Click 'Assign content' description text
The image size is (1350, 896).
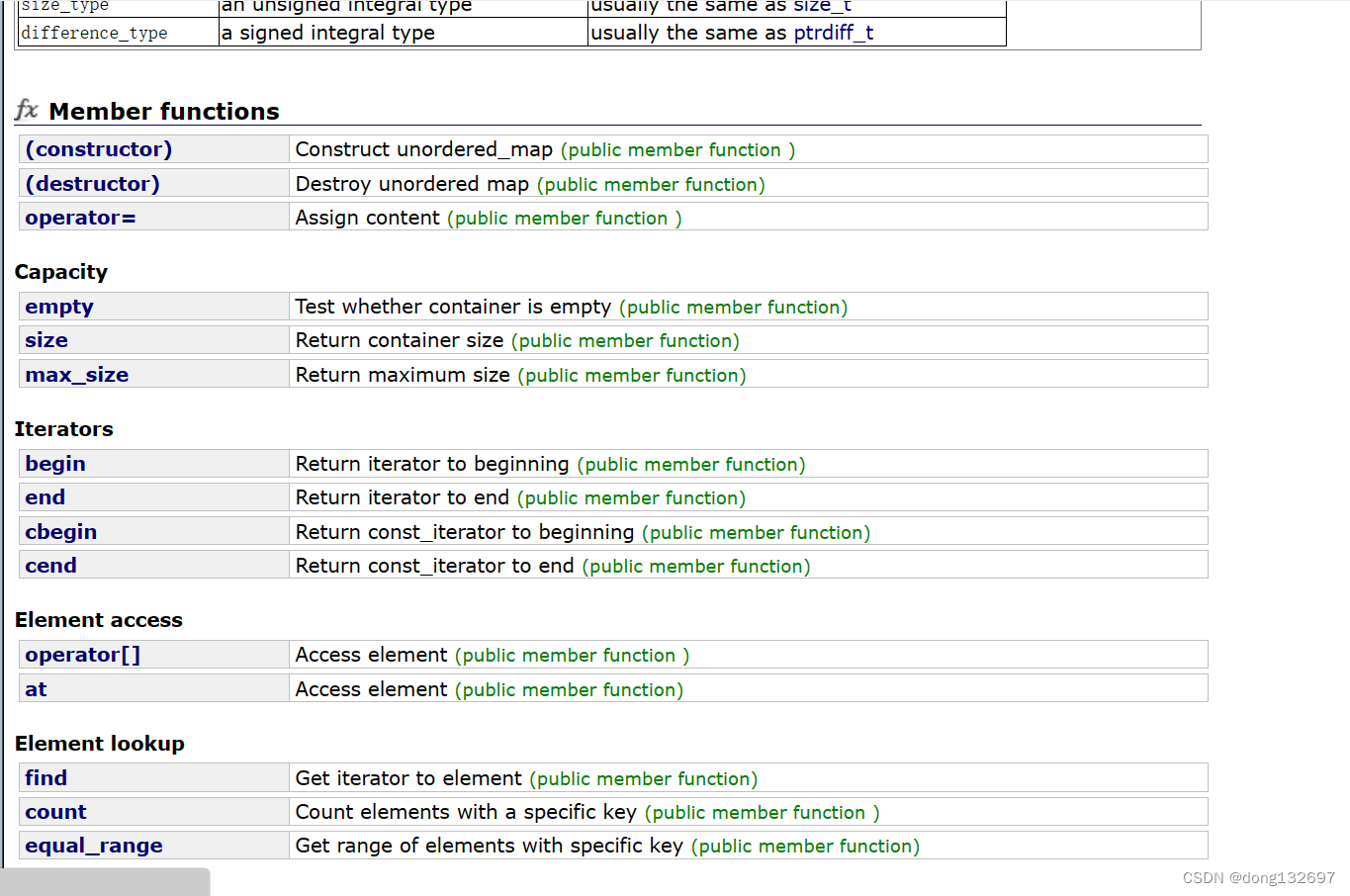368,218
